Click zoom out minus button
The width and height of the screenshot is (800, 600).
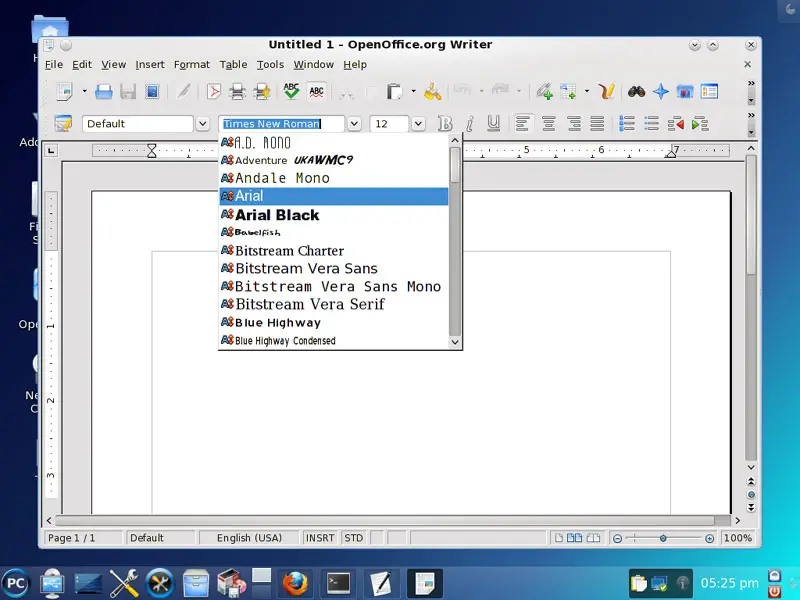[x=617, y=538]
